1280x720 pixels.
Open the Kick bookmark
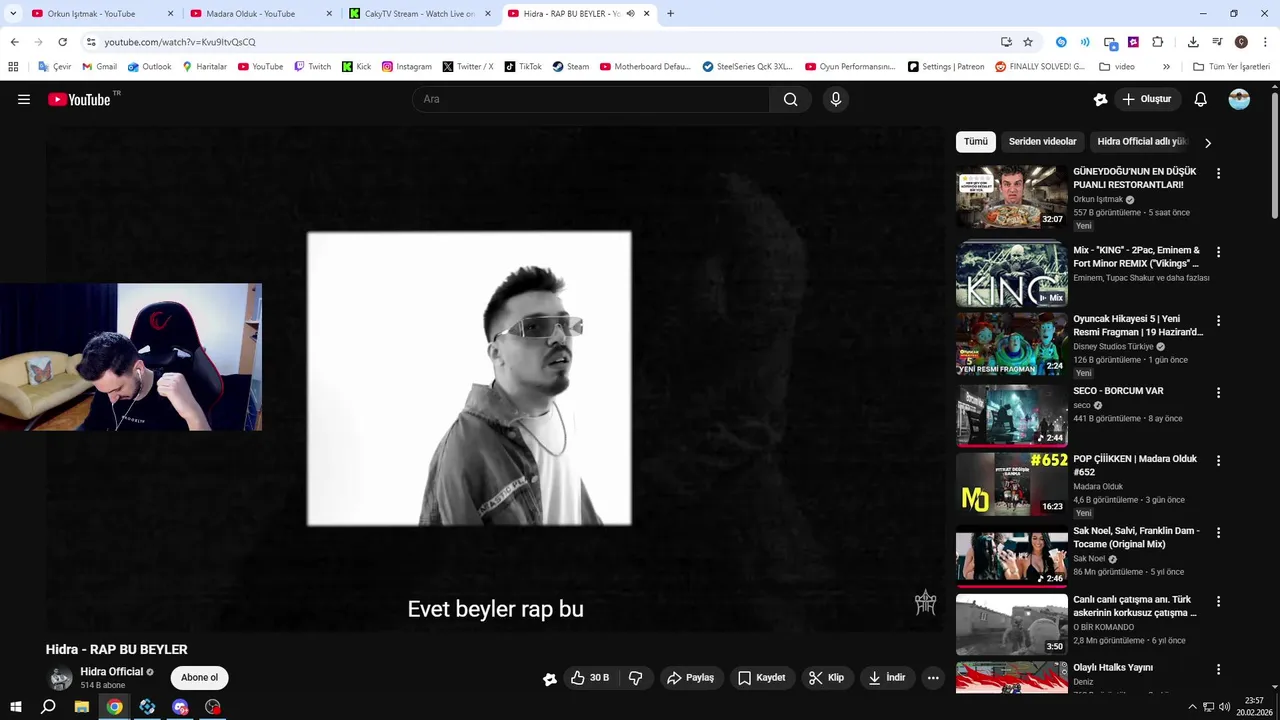click(x=356, y=67)
